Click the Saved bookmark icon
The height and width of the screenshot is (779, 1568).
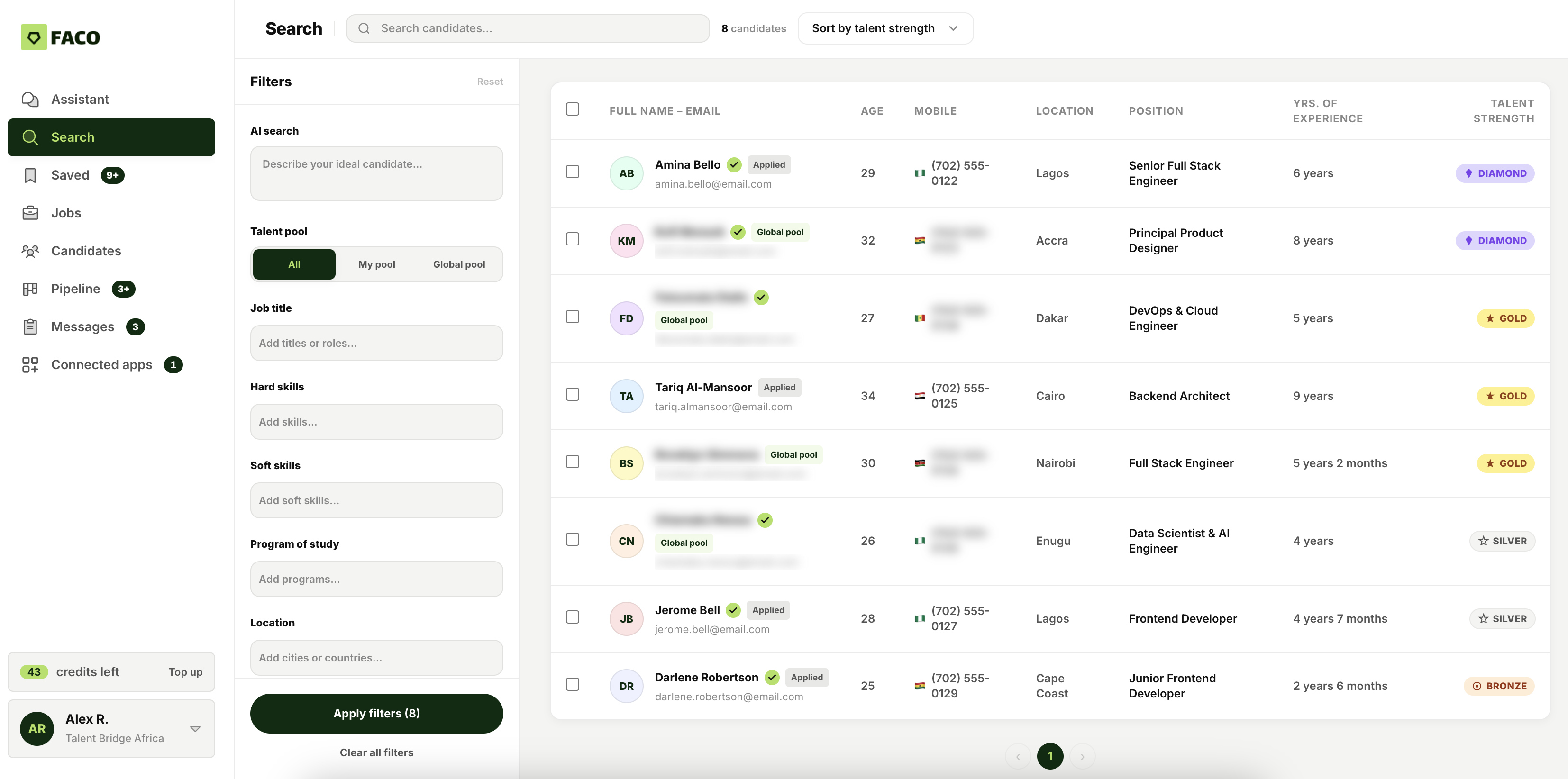(x=30, y=175)
